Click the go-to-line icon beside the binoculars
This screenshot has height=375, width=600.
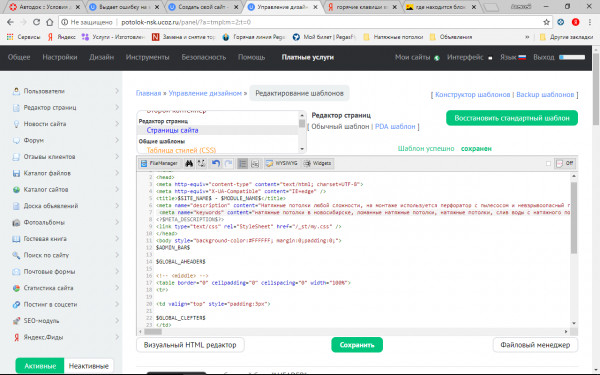click(201, 163)
